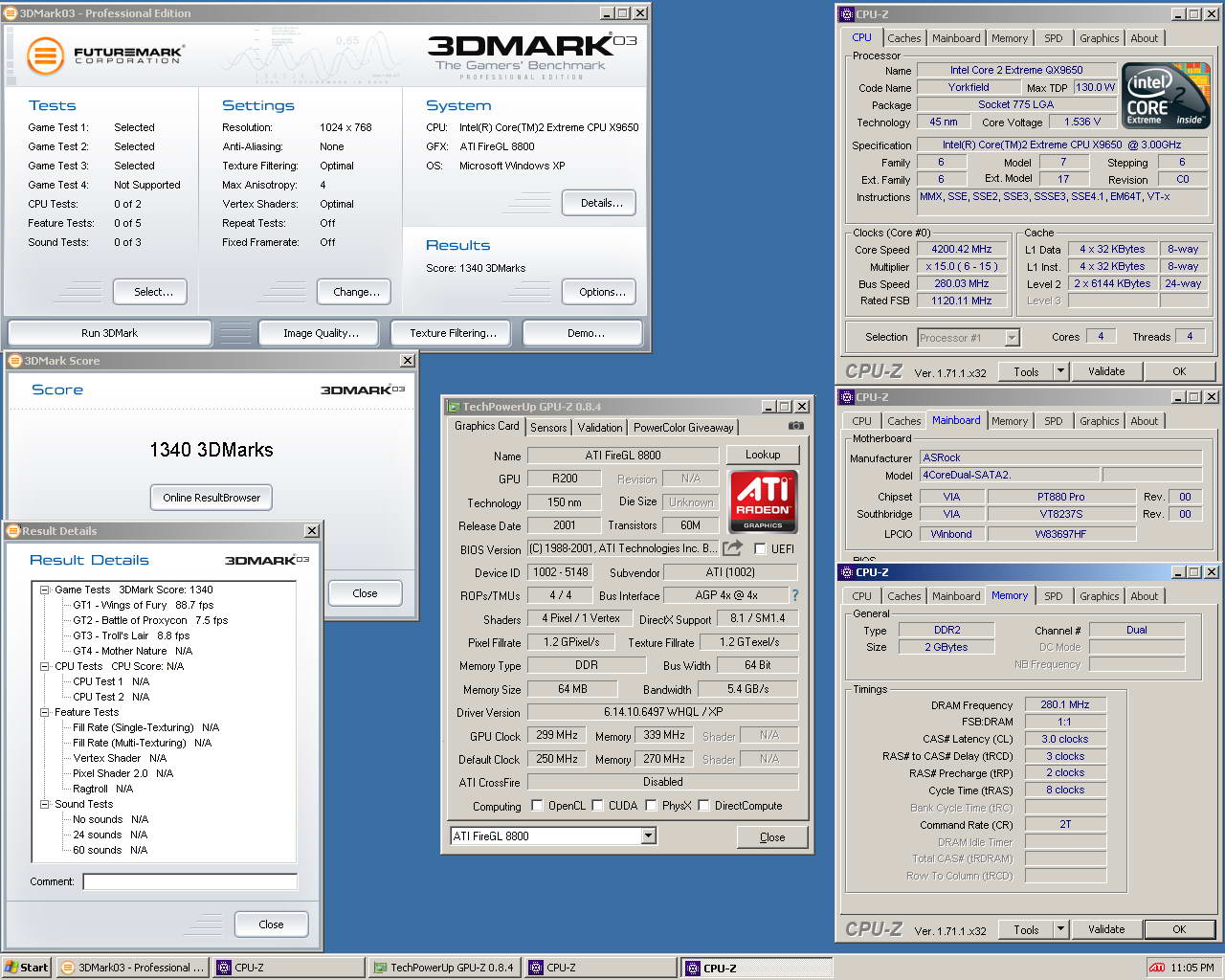The image size is (1225, 980).
Task: Click the 280.1 MHz DRAM frequency value
Action: [1065, 704]
